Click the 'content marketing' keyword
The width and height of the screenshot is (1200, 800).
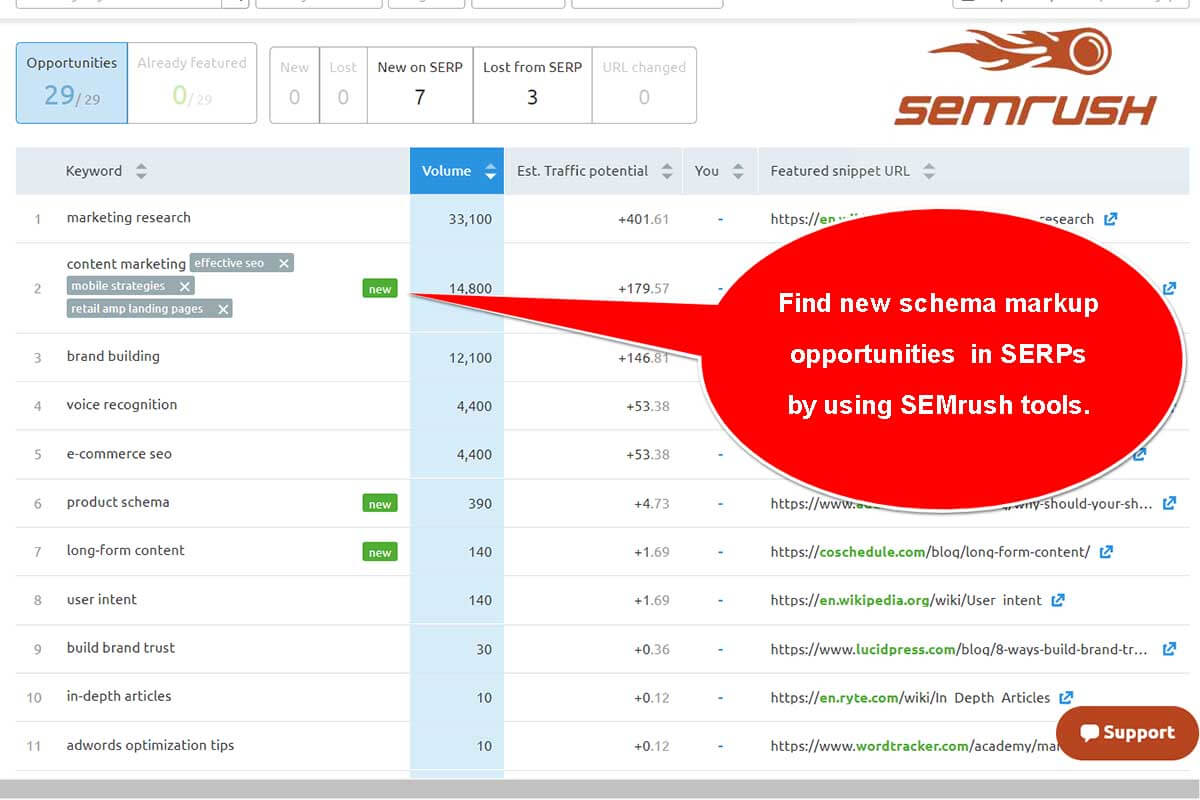[126, 264]
